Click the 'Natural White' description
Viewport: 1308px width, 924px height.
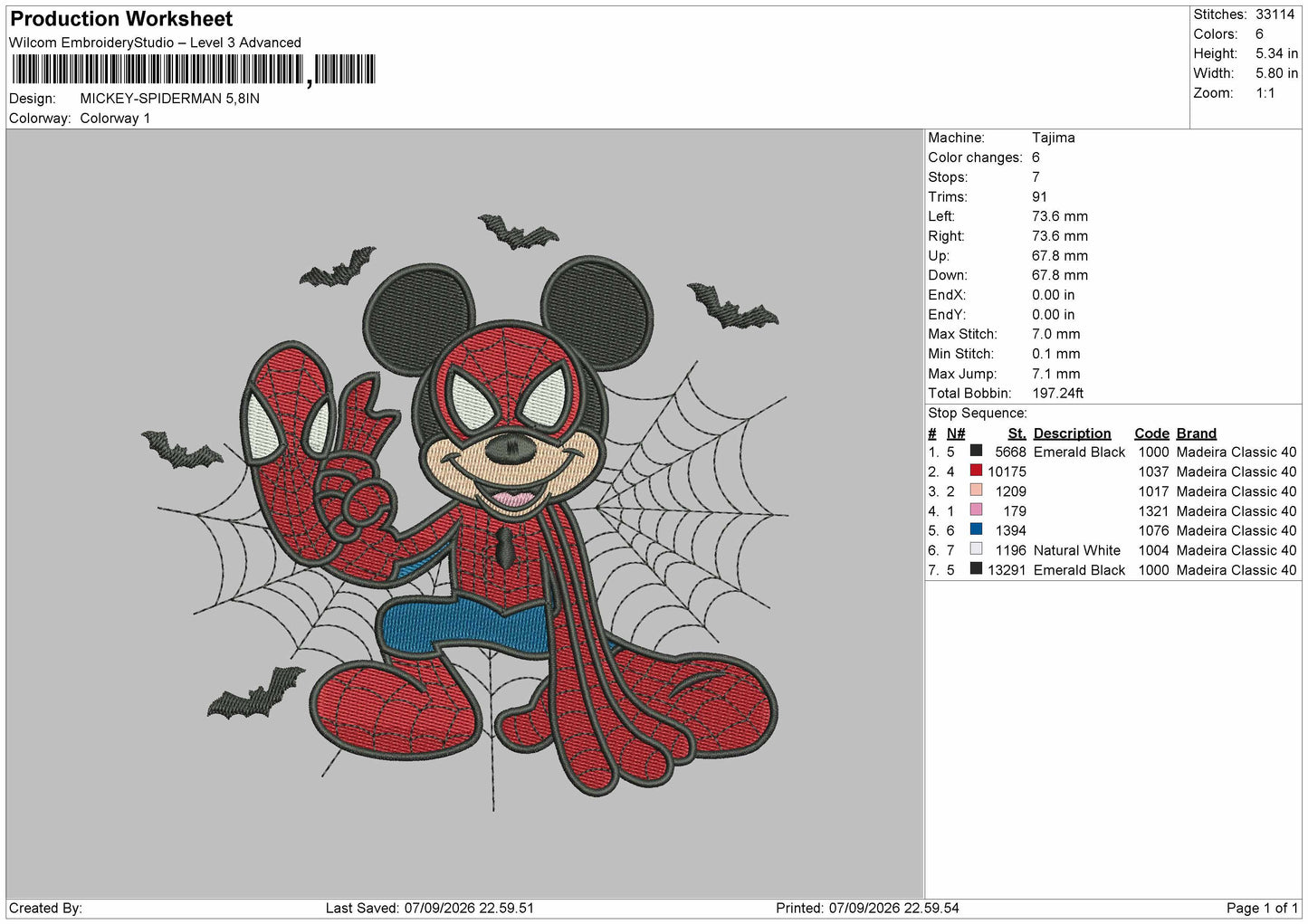[1077, 550]
